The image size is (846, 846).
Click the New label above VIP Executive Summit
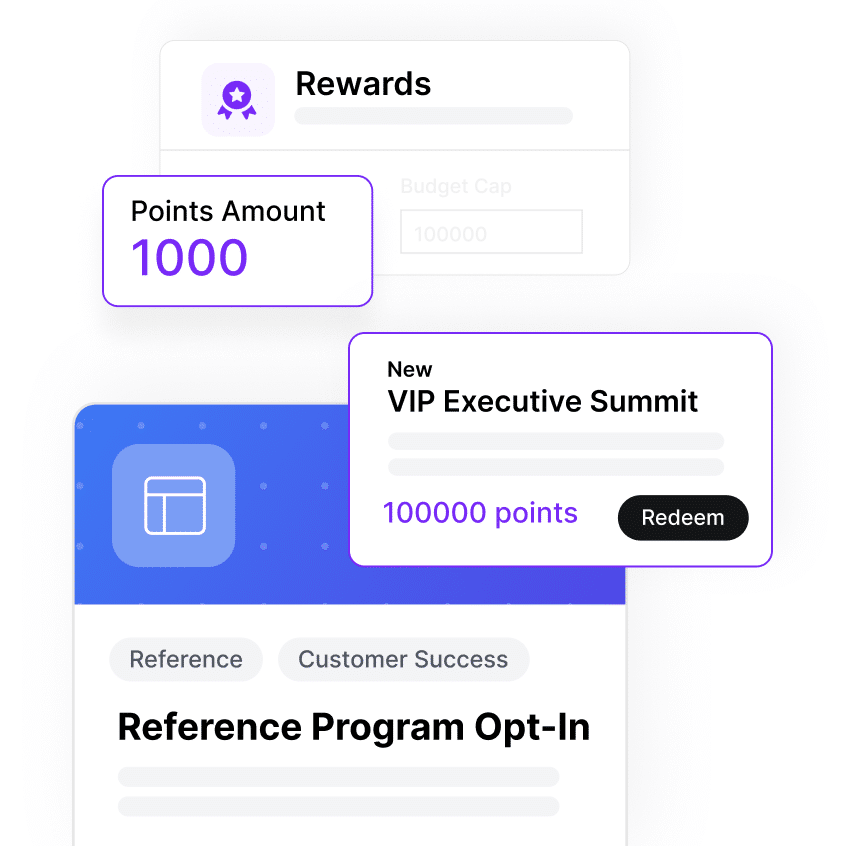point(410,370)
